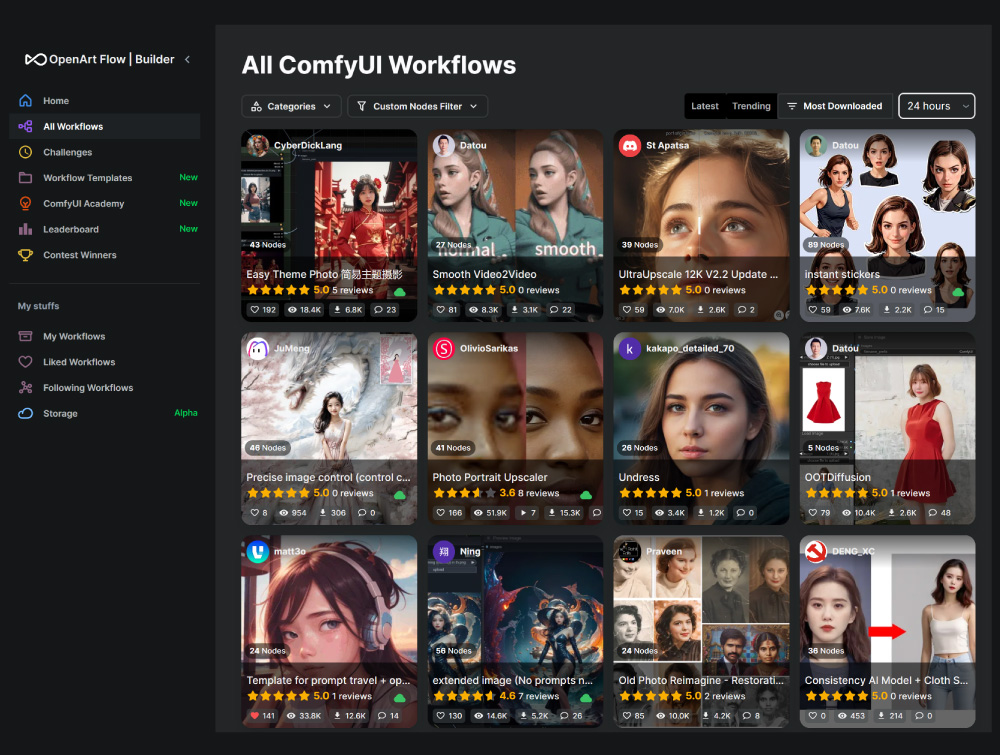This screenshot has width=1000, height=755.
Task: Collapse the sidebar with the chevron
Action: point(188,59)
